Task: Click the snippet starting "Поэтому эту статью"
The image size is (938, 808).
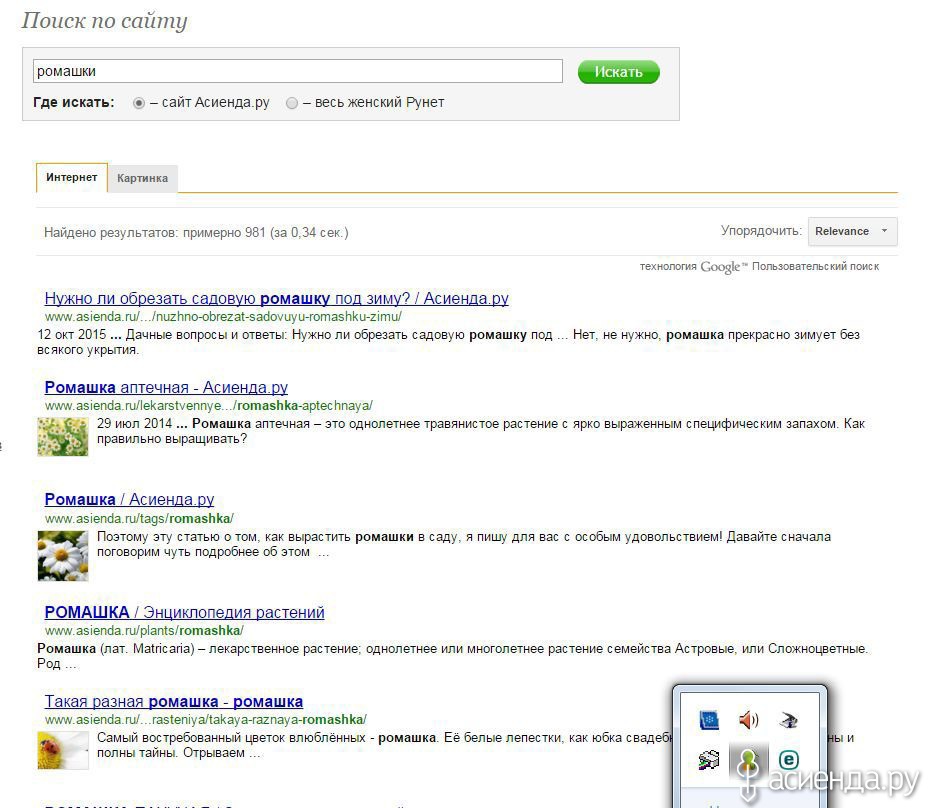Action: (464, 544)
